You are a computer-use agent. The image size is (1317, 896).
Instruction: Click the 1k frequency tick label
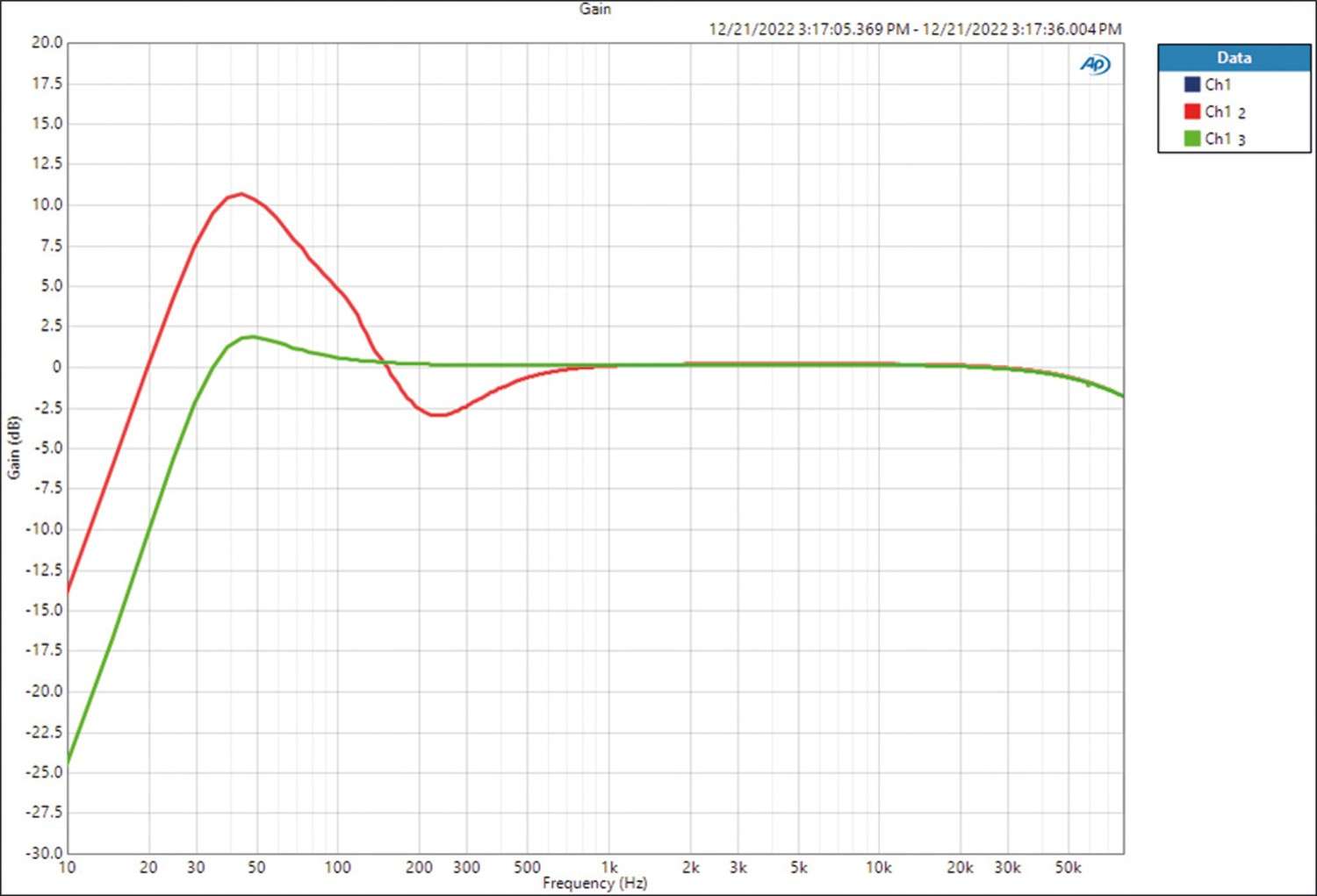[609, 867]
